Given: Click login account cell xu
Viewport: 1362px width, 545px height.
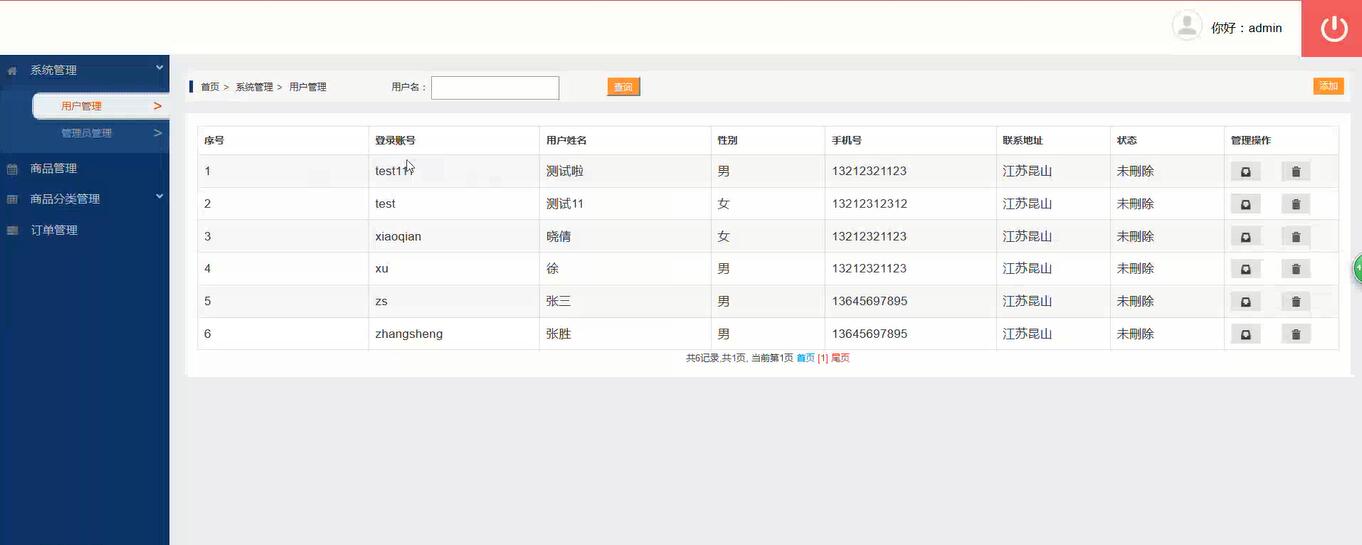Looking at the screenshot, I should click(382, 269).
